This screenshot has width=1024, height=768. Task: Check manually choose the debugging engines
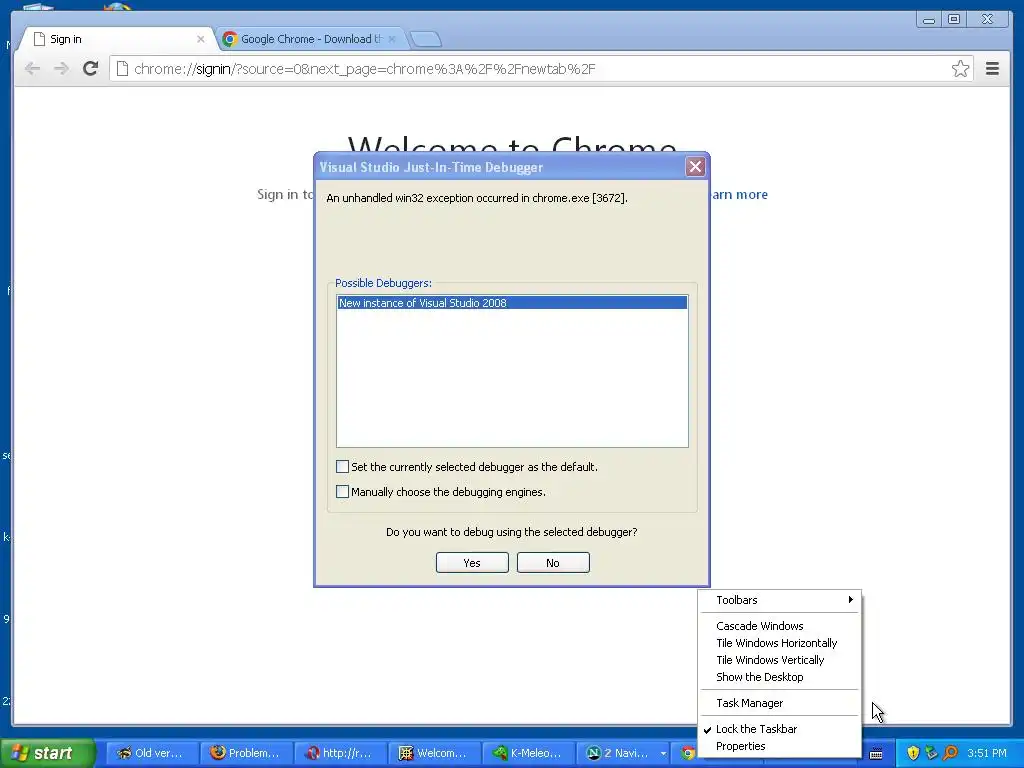coord(342,492)
